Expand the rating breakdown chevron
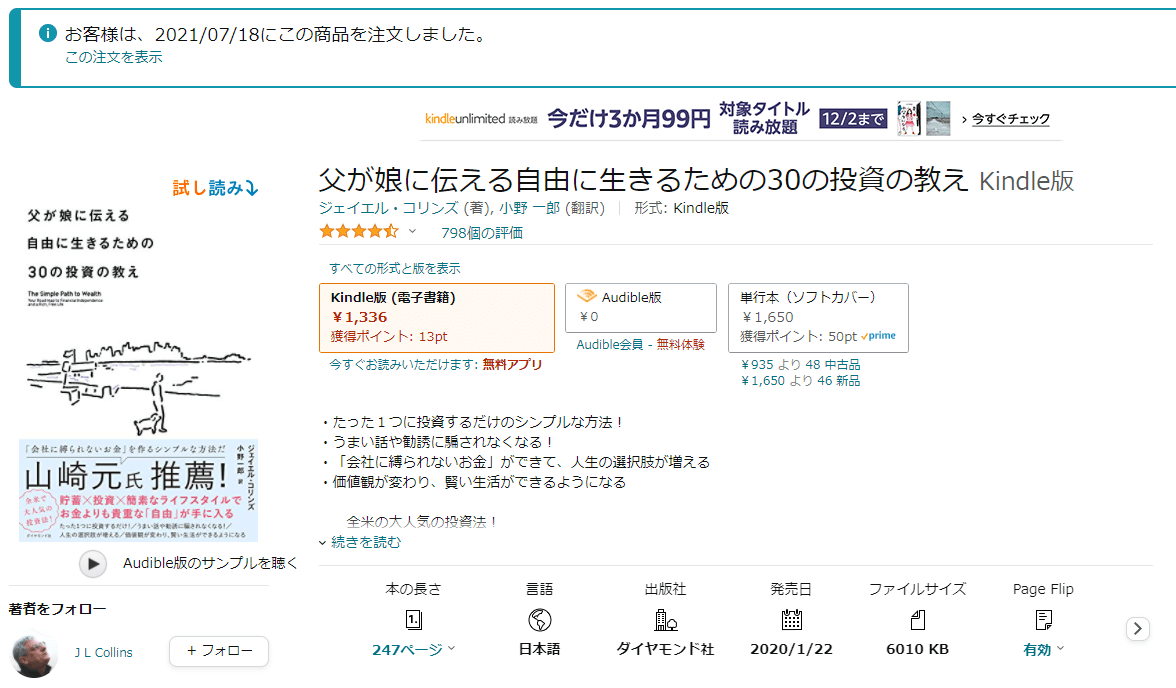Viewport: 1176px width, 688px height. click(x=412, y=232)
